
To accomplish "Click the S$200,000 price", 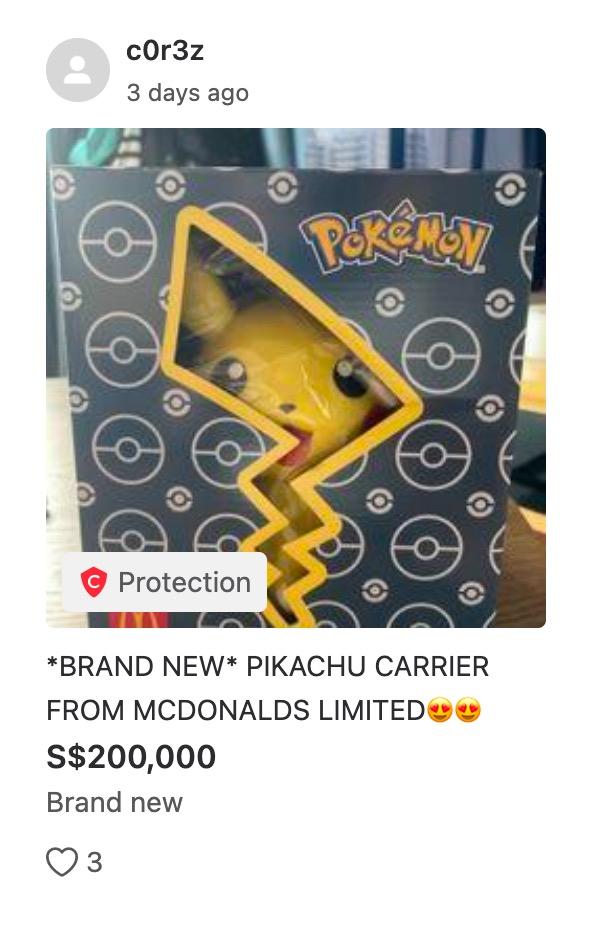I will pyautogui.click(x=131, y=757).
